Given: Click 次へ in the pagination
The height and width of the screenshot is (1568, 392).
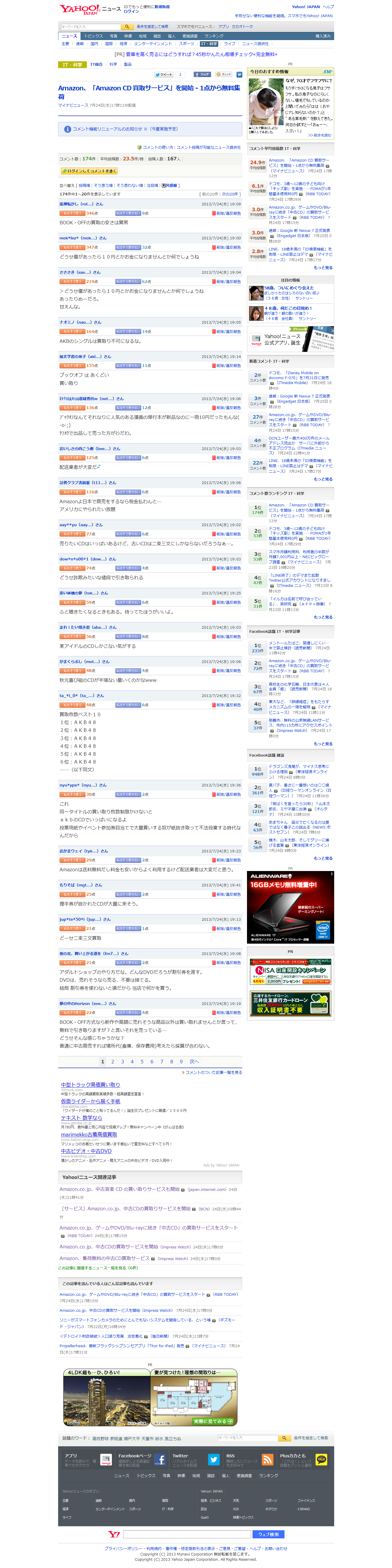Looking at the screenshot, I should [194, 1062].
